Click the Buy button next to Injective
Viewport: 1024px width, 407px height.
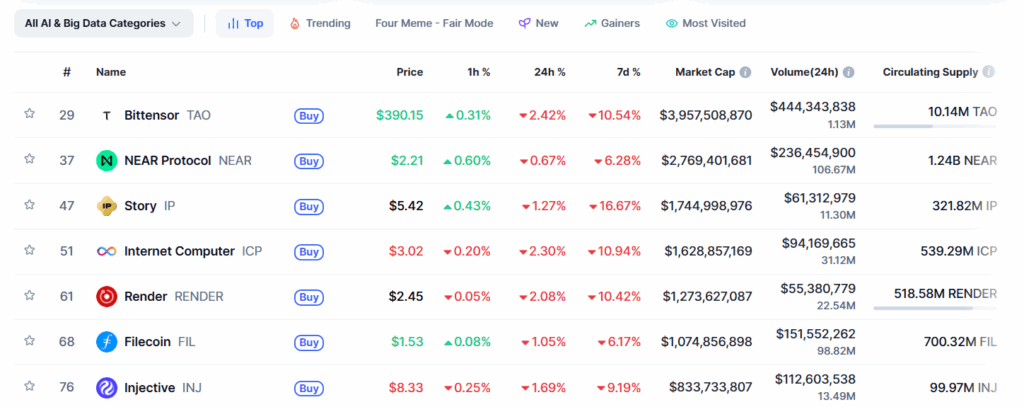pos(309,388)
